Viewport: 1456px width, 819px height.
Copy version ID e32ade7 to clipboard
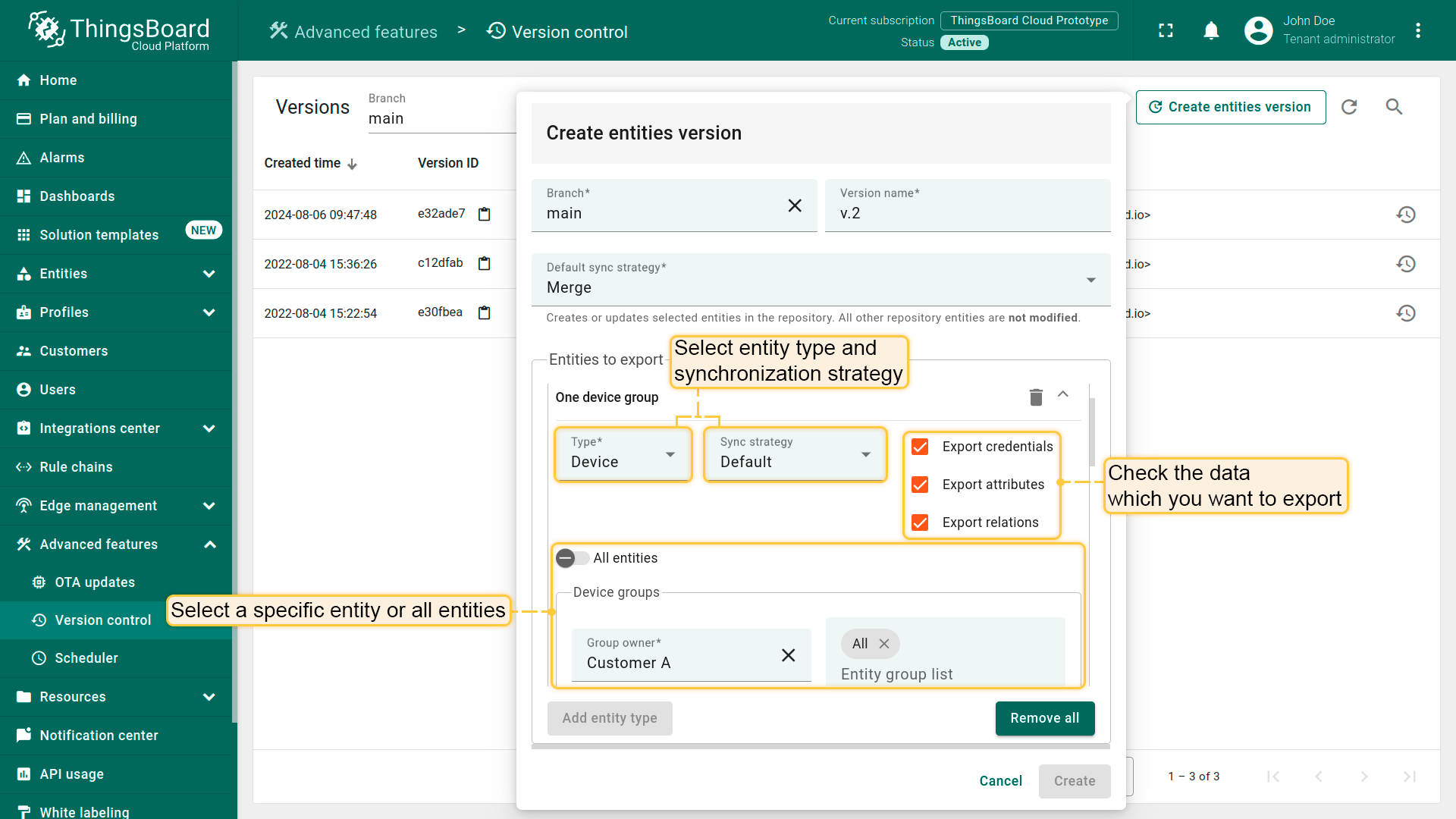coord(485,215)
